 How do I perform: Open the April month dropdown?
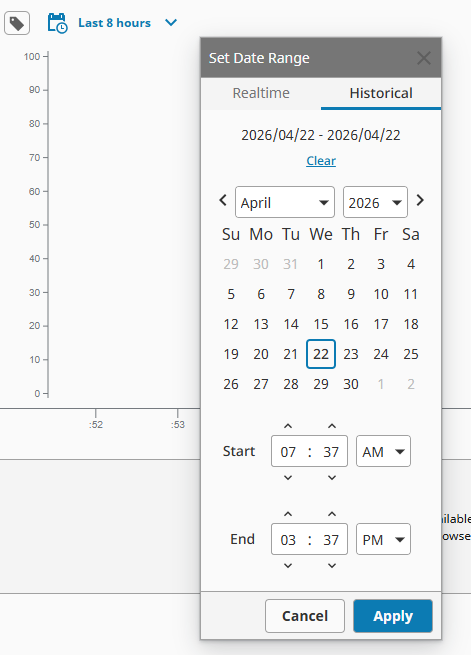(285, 202)
